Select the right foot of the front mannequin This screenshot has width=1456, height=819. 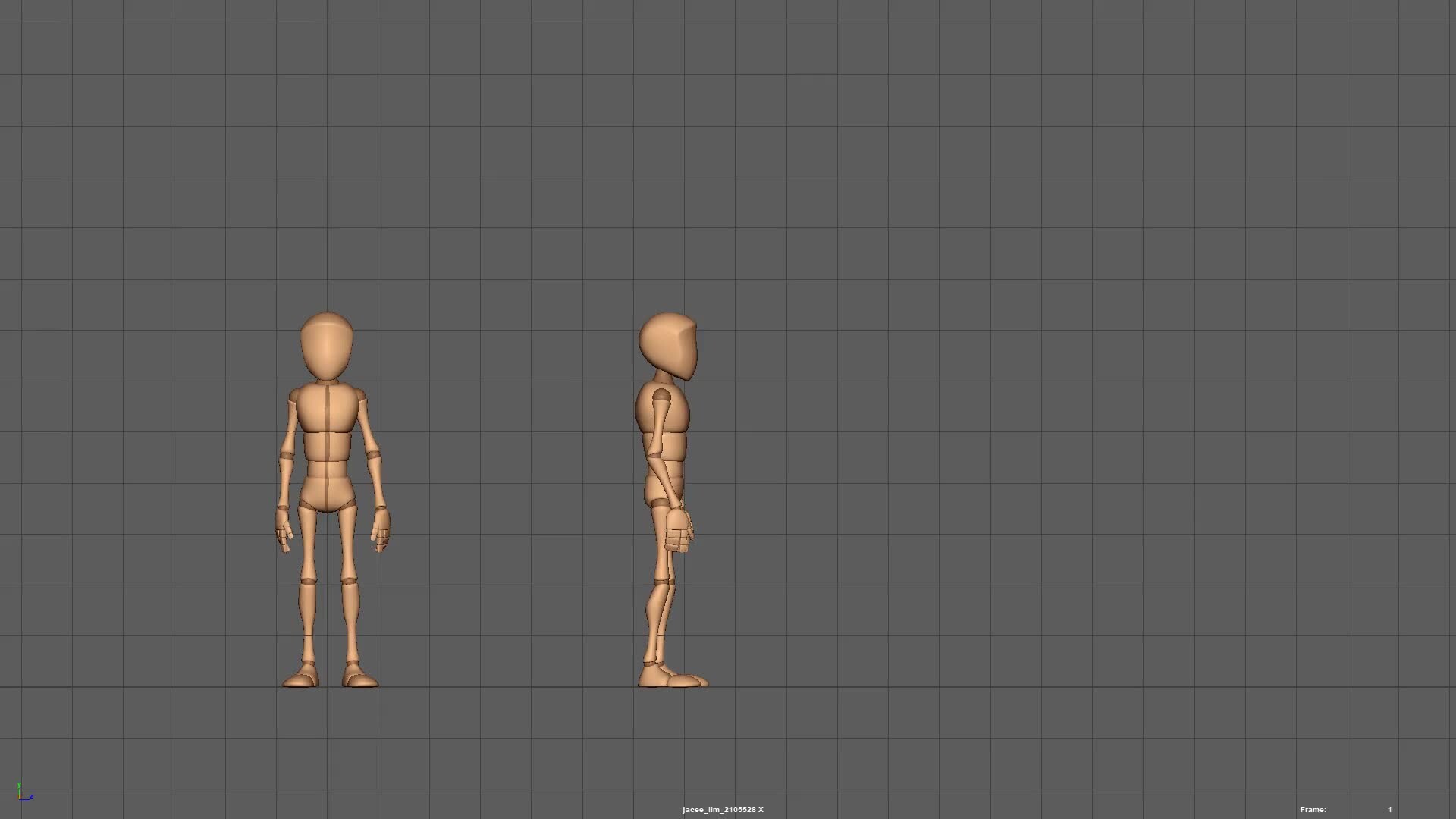pos(358,679)
